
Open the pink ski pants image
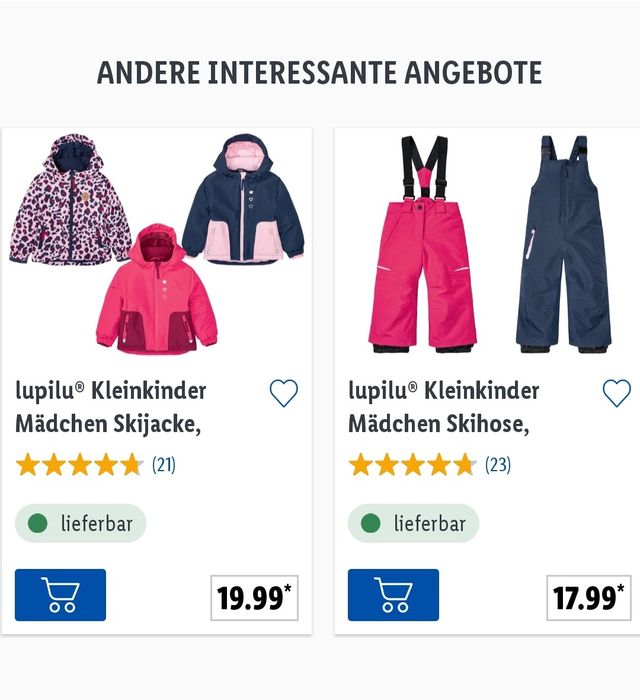(x=423, y=244)
